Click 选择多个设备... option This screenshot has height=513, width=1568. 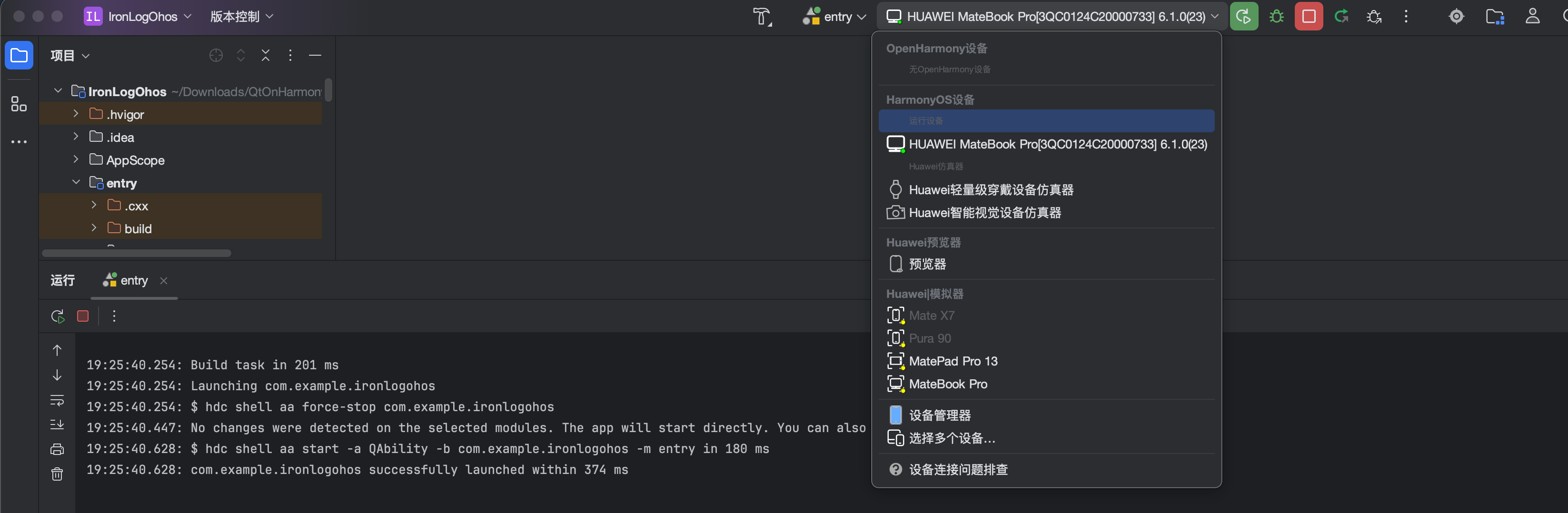pyautogui.click(x=1046, y=438)
